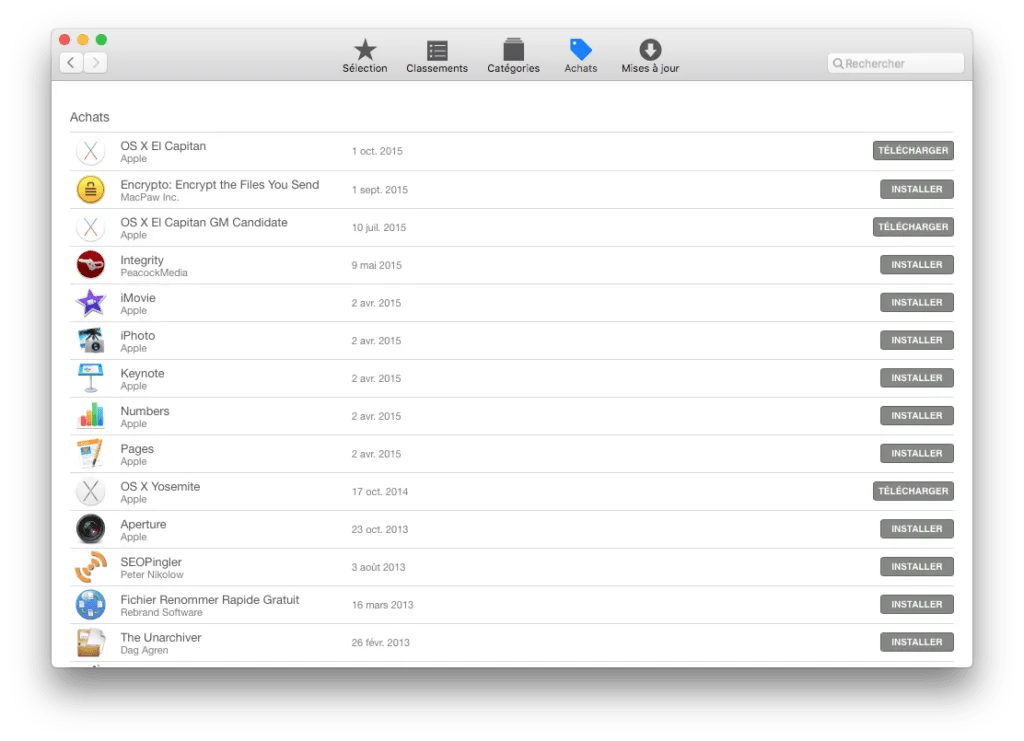Viewport: 1024px width, 741px height.
Task: Go back with the left chevron
Action: pos(71,63)
